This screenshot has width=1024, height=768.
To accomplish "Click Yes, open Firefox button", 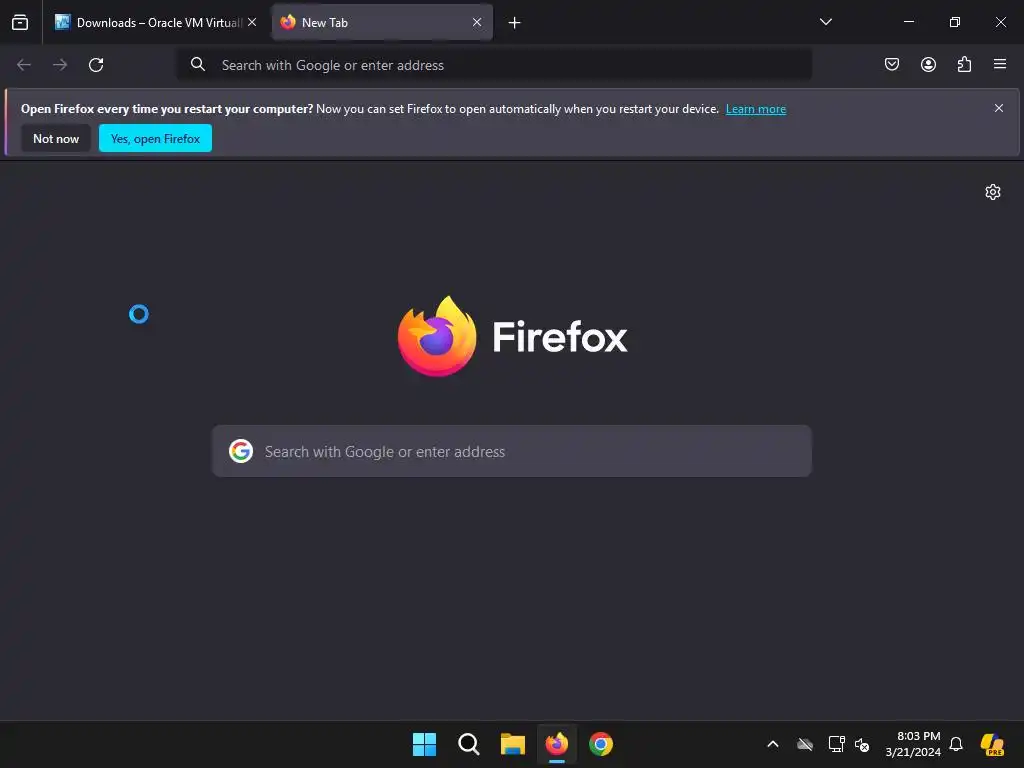I will pyautogui.click(x=155, y=138).
